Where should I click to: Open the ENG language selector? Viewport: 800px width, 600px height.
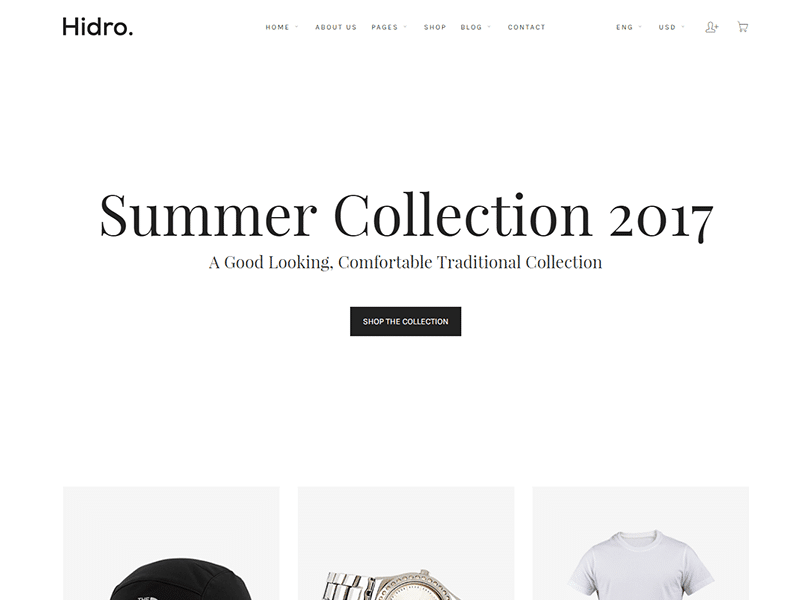click(629, 27)
